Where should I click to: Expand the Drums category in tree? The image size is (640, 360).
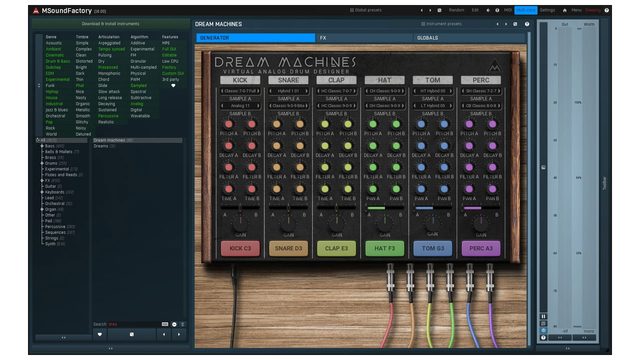pos(42,163)
